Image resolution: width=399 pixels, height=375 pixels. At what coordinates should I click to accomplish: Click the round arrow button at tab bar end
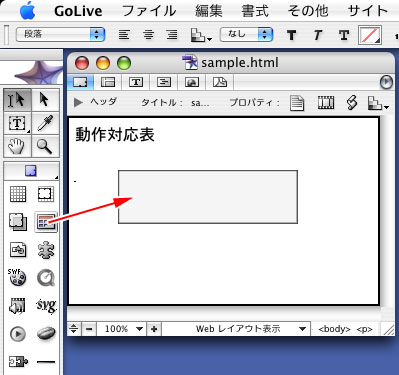click(x=386, y=82)
